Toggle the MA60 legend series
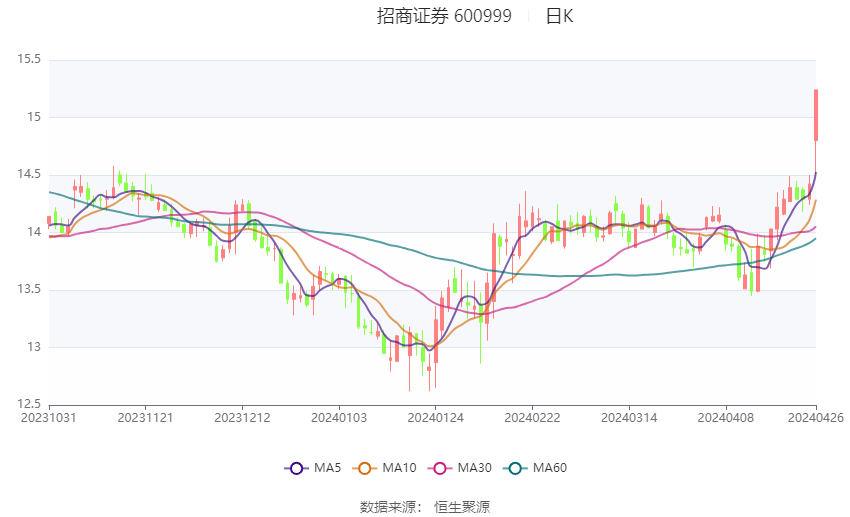 coord(535,468)
